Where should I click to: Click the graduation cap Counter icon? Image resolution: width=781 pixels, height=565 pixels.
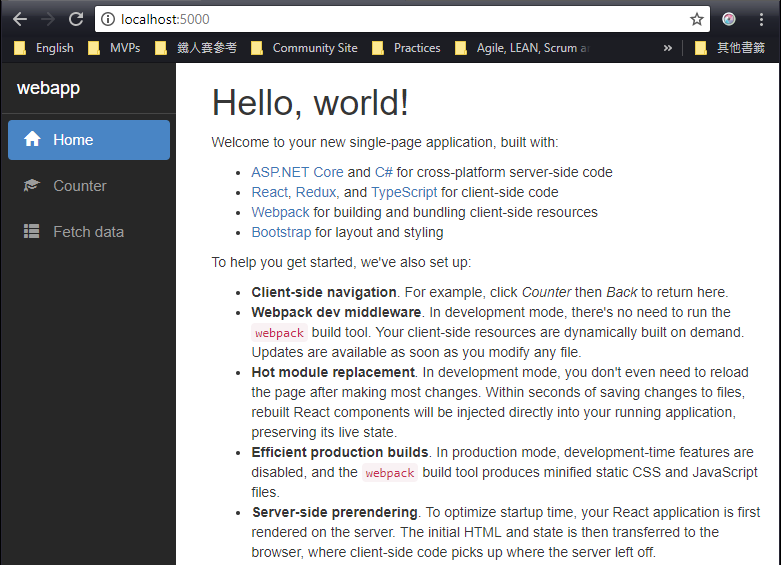(x=32, y=186)
